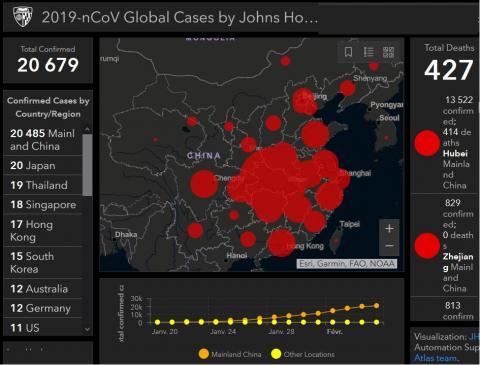Click the Johns Hopkins shield logo
This screenshot has height=365, width=480.
pos(23,17)
